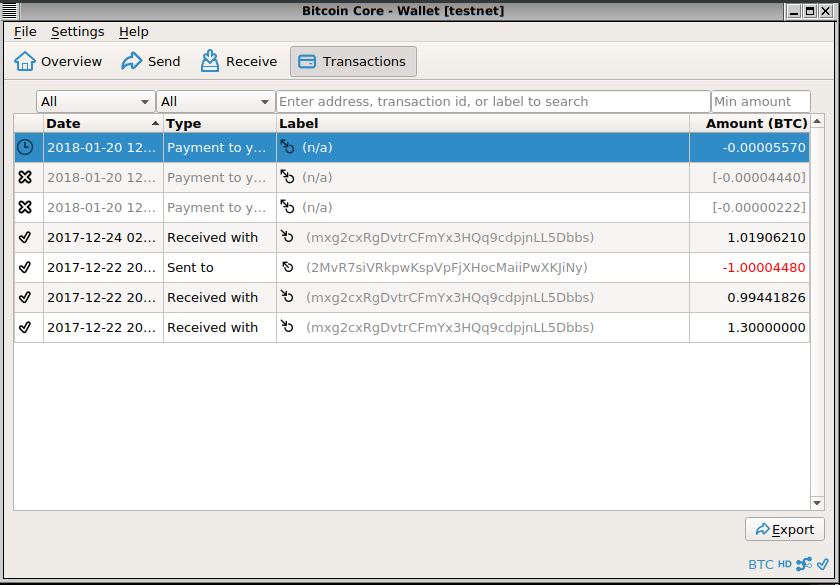Open the Overview tab
This screenshot has height=585, width=840.
click(x=58, y=62)
